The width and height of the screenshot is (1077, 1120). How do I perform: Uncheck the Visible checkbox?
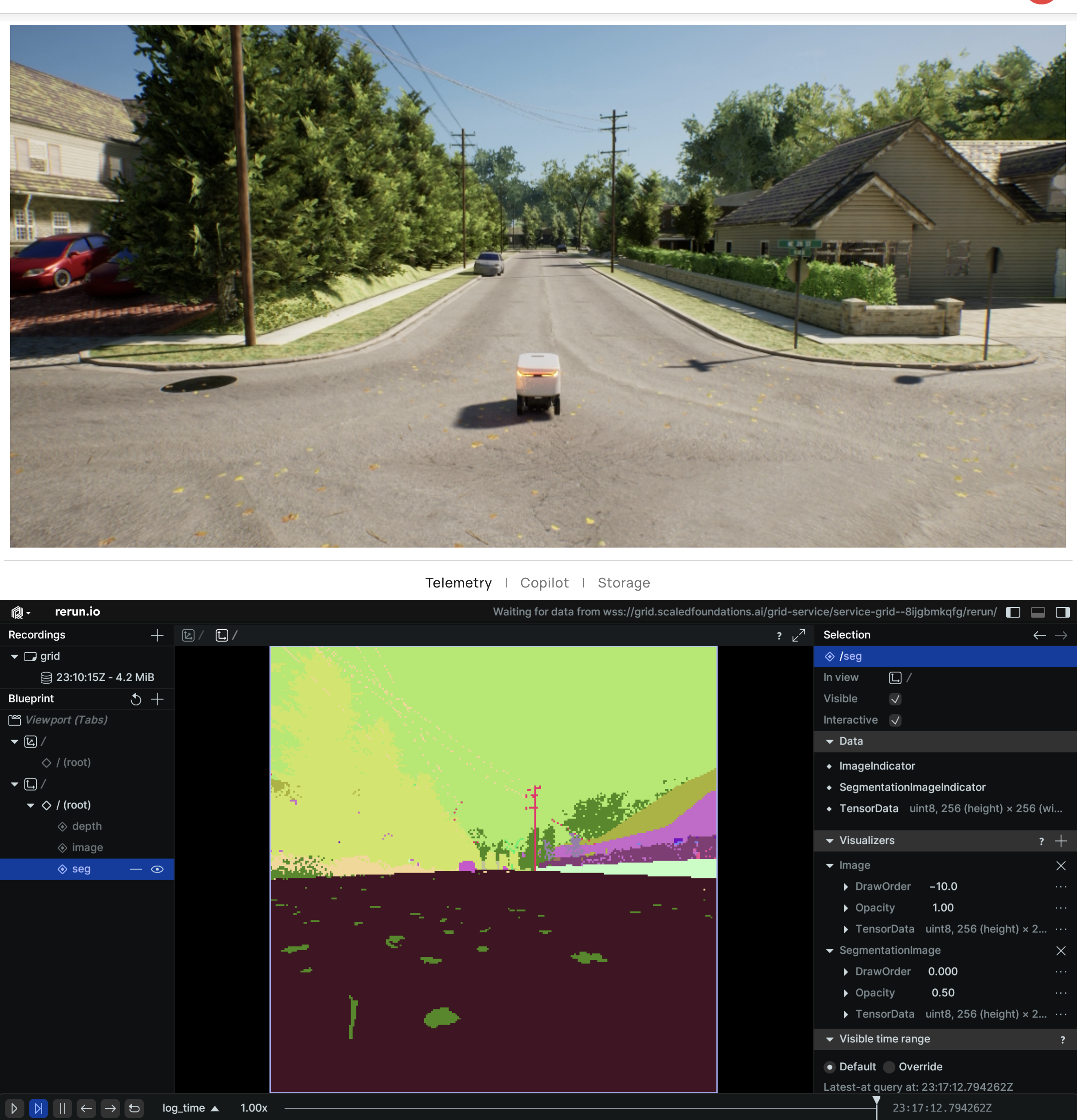[x=895, y=699]
